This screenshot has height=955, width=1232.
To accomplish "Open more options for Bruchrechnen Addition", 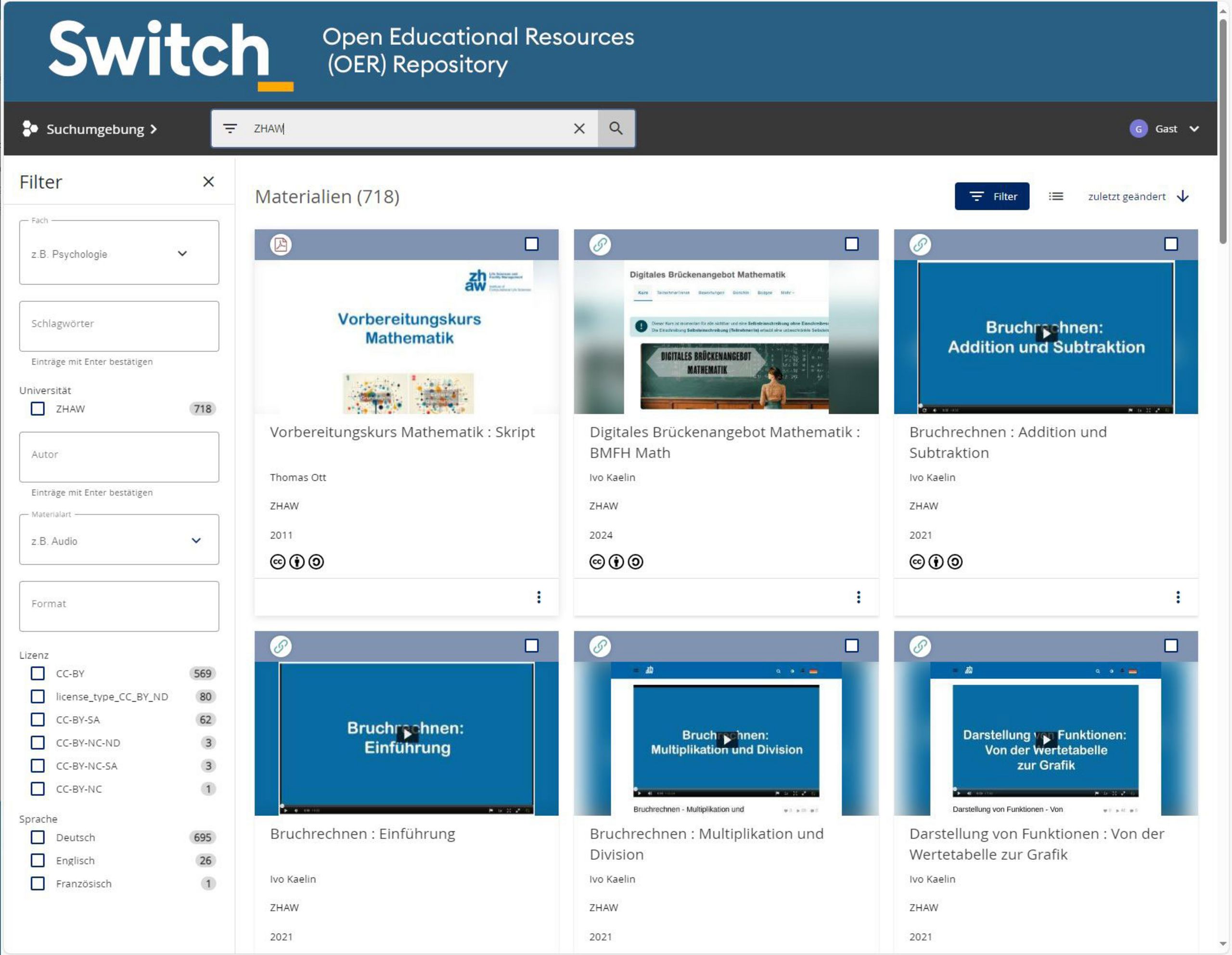I will click(1178, 598).
